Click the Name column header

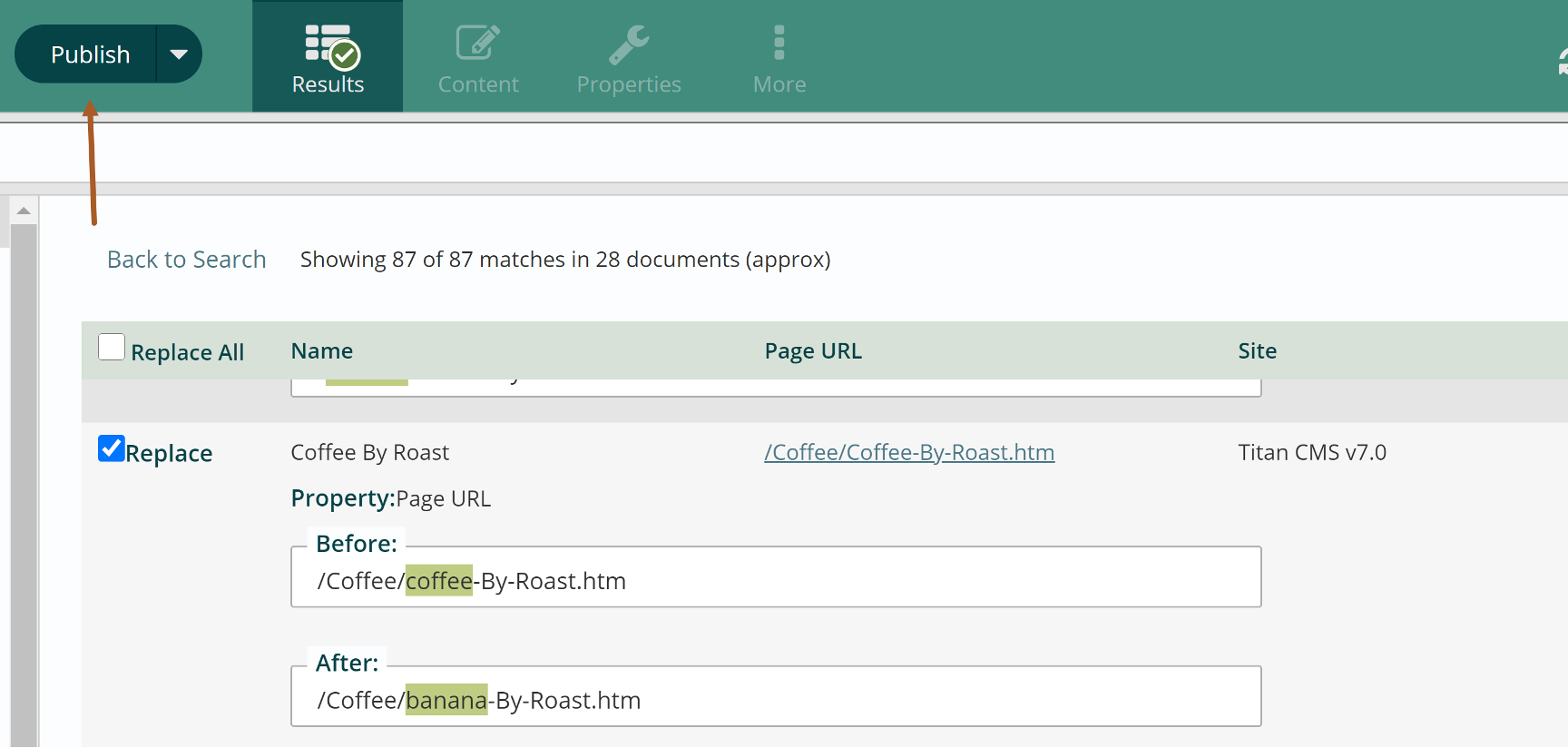pos(321,351)
